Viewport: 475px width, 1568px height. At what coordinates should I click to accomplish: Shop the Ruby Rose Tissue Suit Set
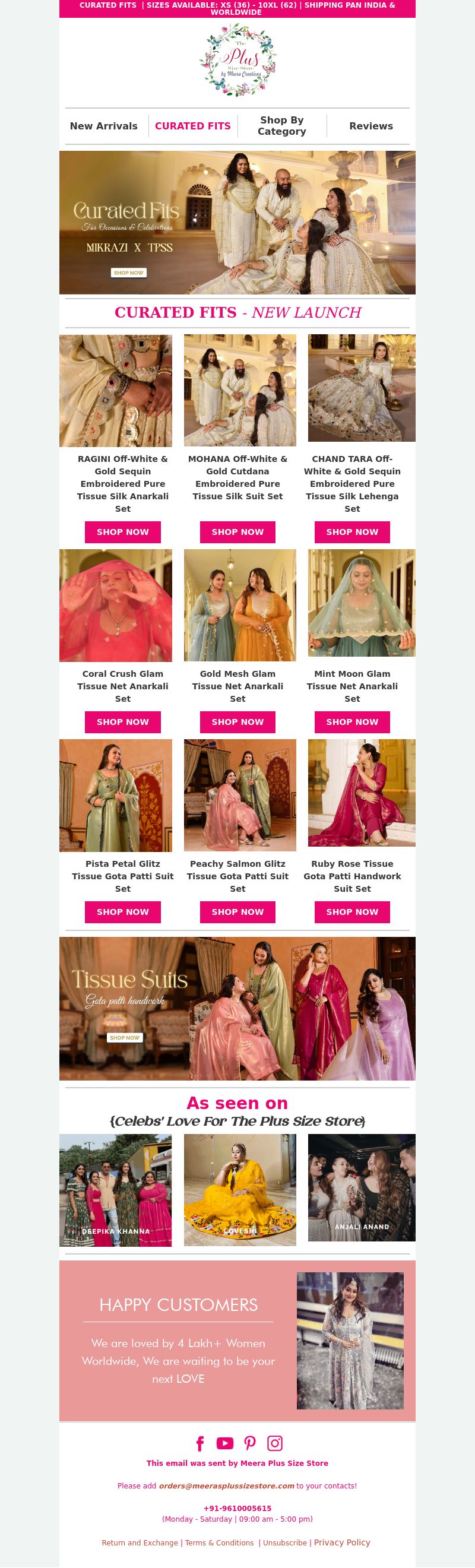pyautogui.click(x=352, y=912)
